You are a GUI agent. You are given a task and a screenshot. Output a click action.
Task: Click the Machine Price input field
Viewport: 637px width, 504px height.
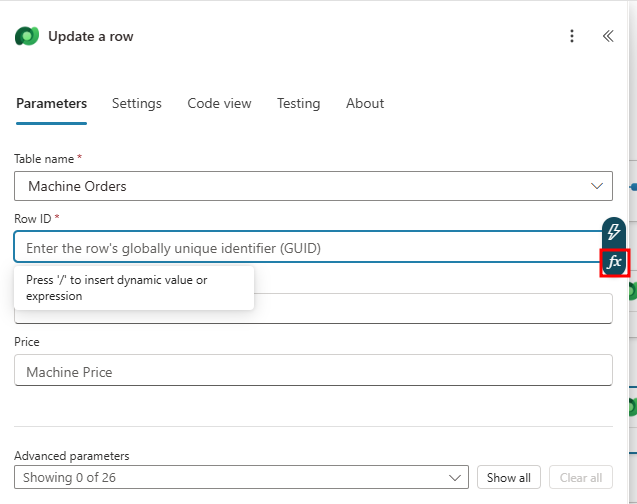[x=313, y=371]
